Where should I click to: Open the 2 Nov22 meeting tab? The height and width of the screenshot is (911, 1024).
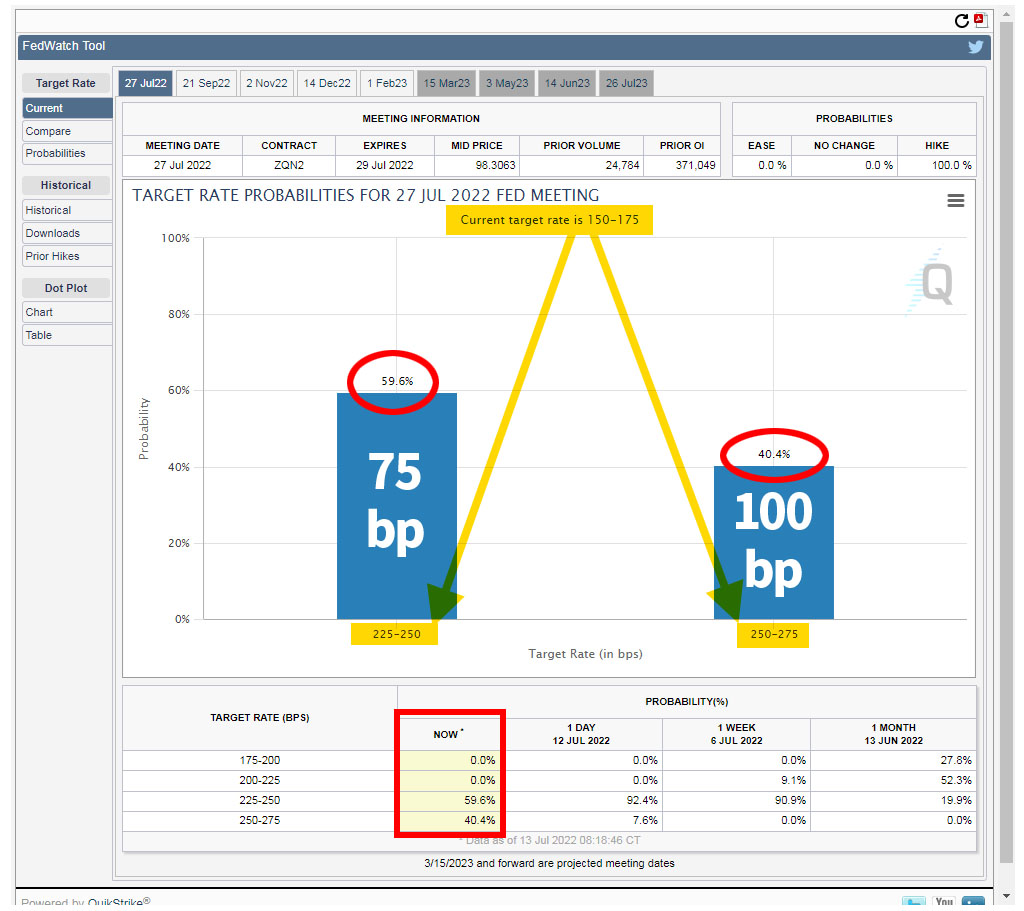pyautogui.click(x=267, y=83)
